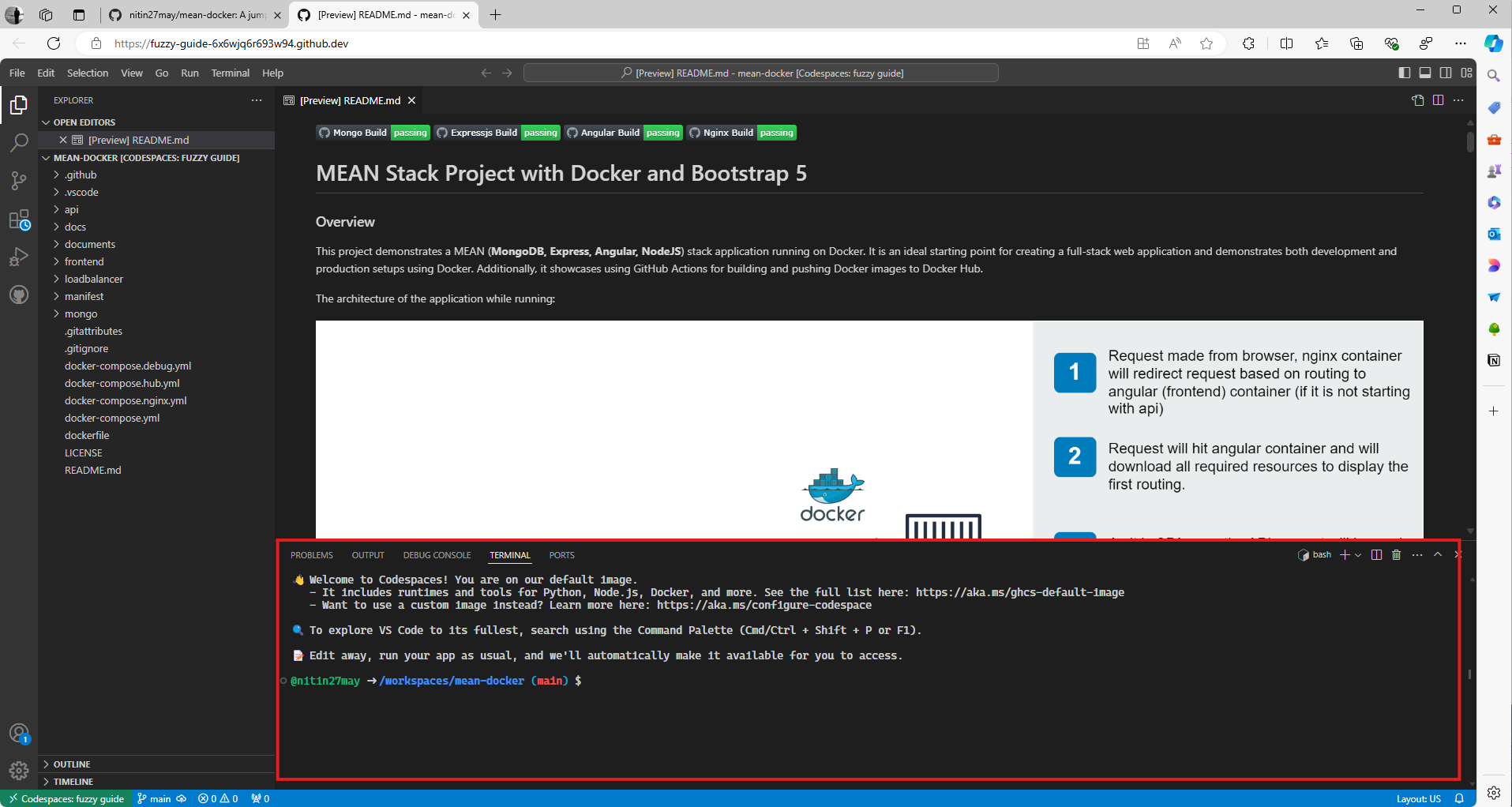Open Customize Layout button in title bar

click(x=1466, y=73)
